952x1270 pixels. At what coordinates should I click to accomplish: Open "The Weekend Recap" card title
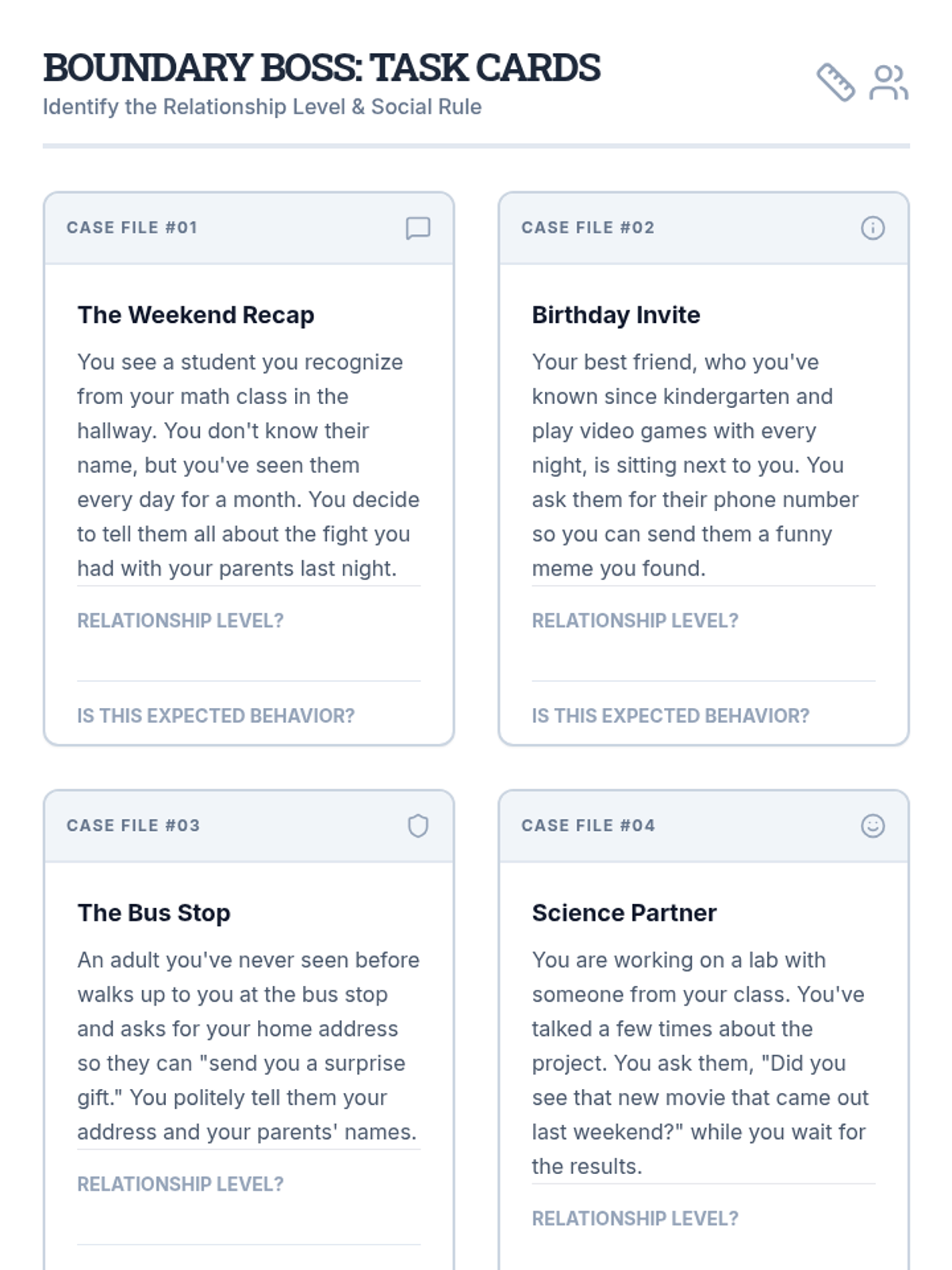click(x=196, y=315)
